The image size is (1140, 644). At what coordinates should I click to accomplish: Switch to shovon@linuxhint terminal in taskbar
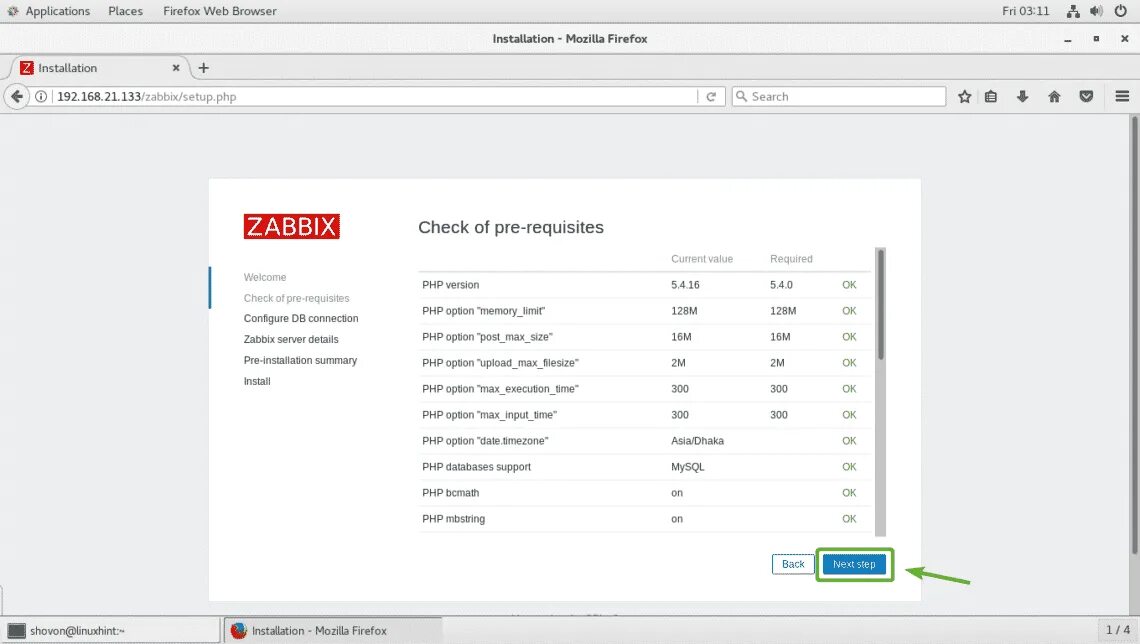(x=111, y=630)
